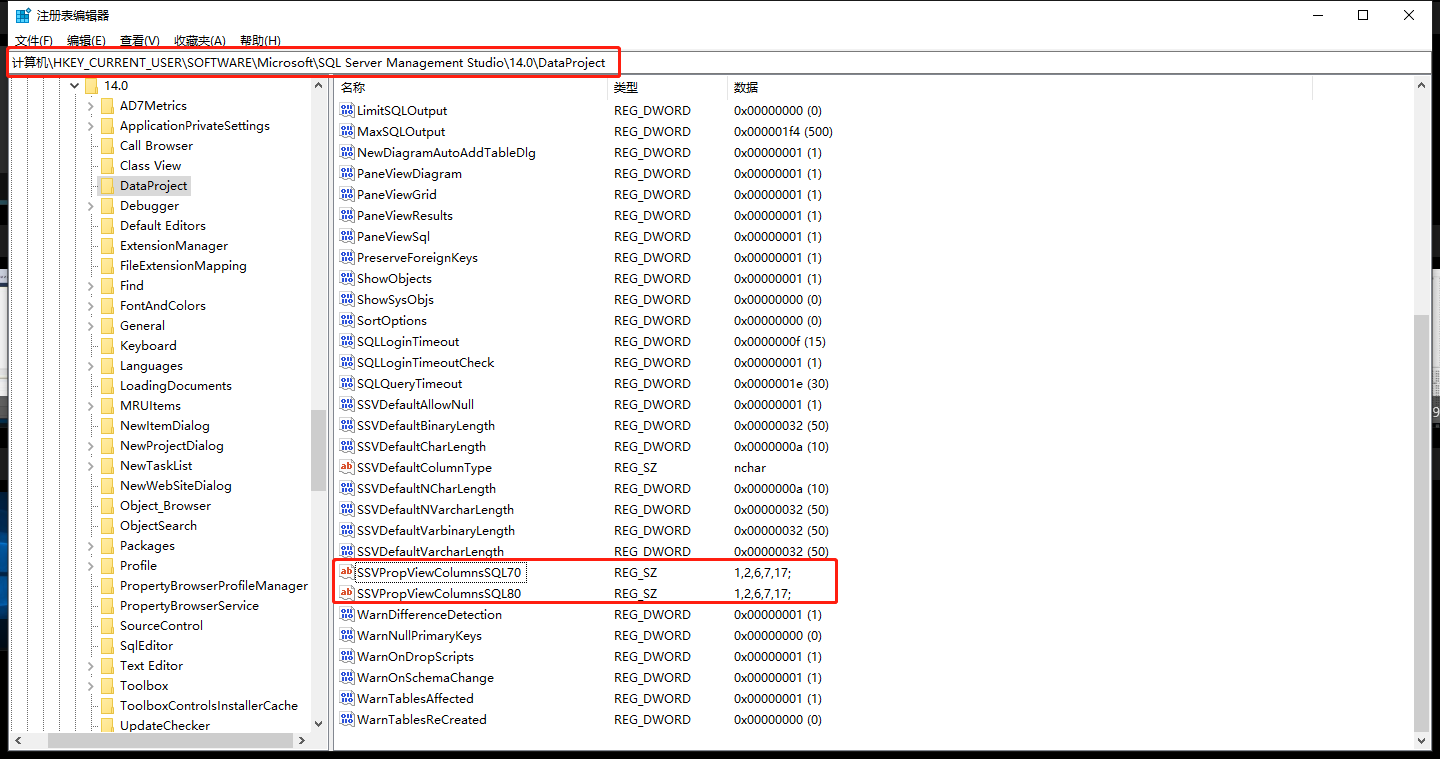This screenshot has width=1440, height=759.
Task: Select the ExtensionManager tree item
Action: click(174, 246)
